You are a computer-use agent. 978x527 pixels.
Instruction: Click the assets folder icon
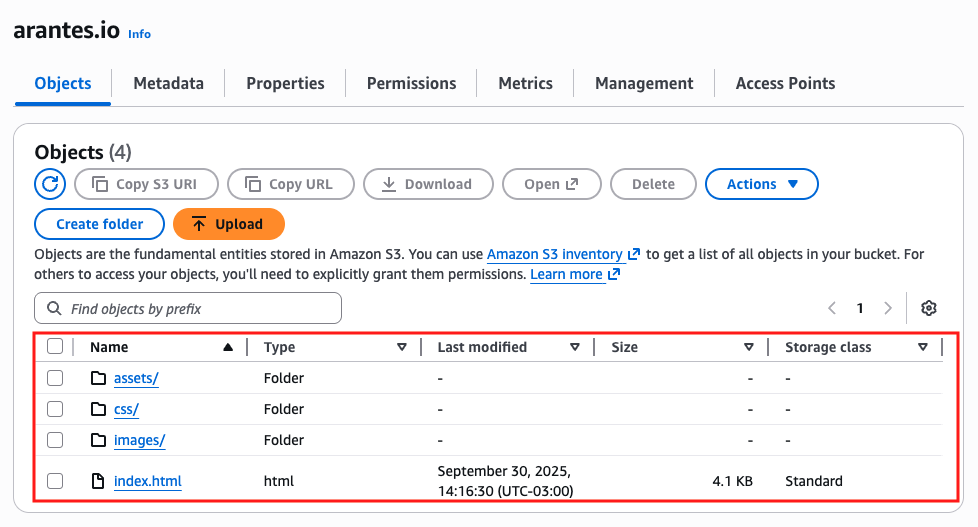pos(98,378)
